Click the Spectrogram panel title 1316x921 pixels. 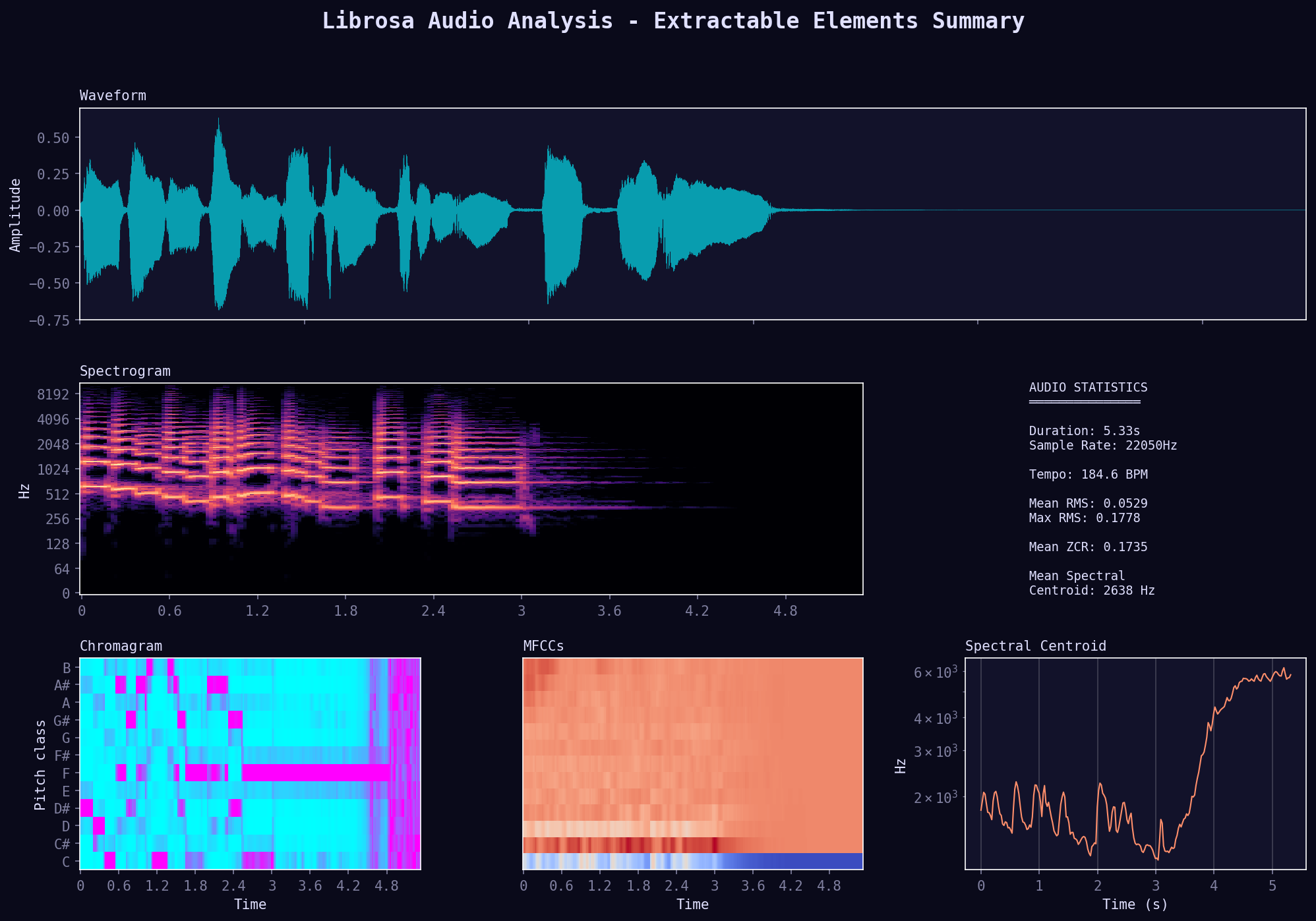(x=125, y=371)
